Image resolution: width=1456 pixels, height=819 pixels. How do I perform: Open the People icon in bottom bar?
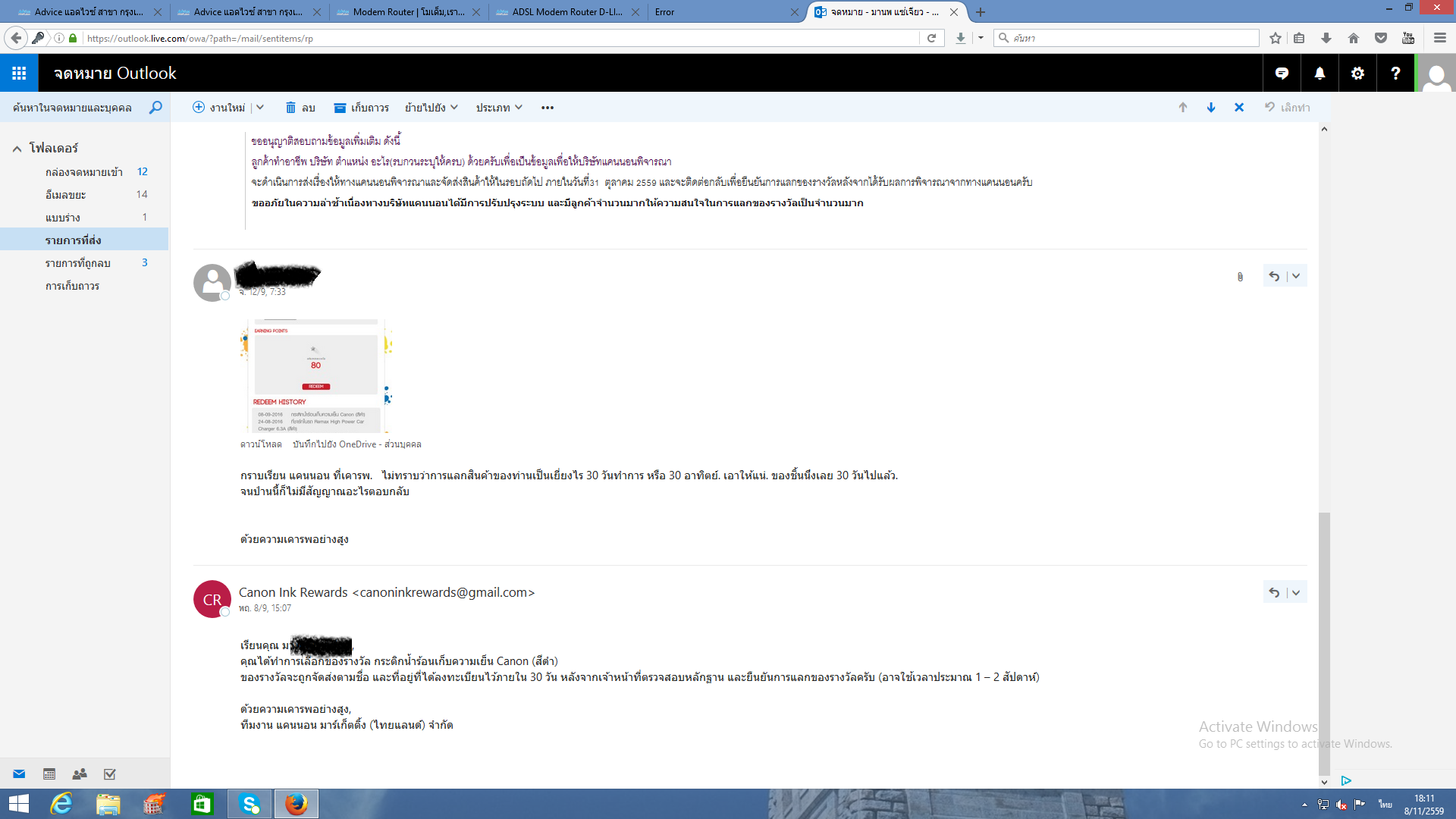80,773
